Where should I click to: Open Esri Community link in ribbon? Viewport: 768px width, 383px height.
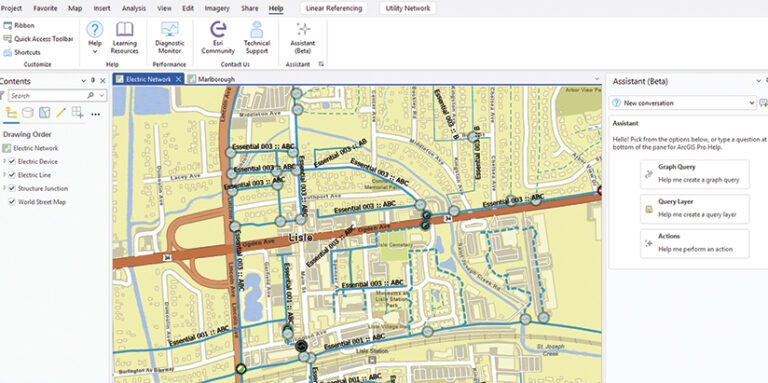218,38
